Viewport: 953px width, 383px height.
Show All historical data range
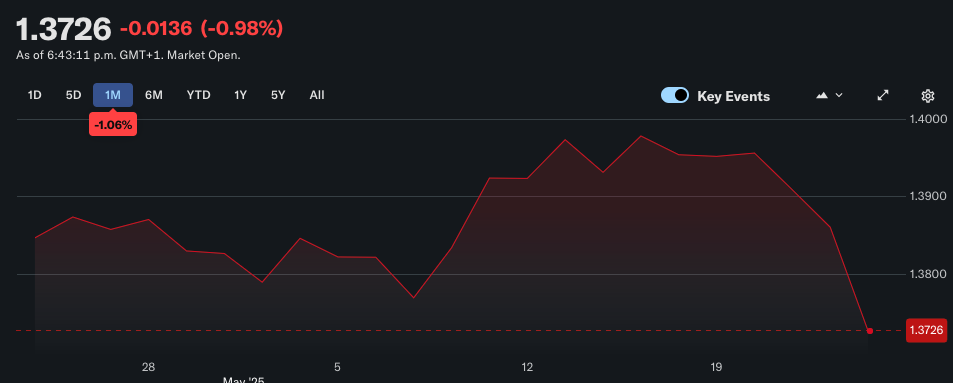click(317, 95)
